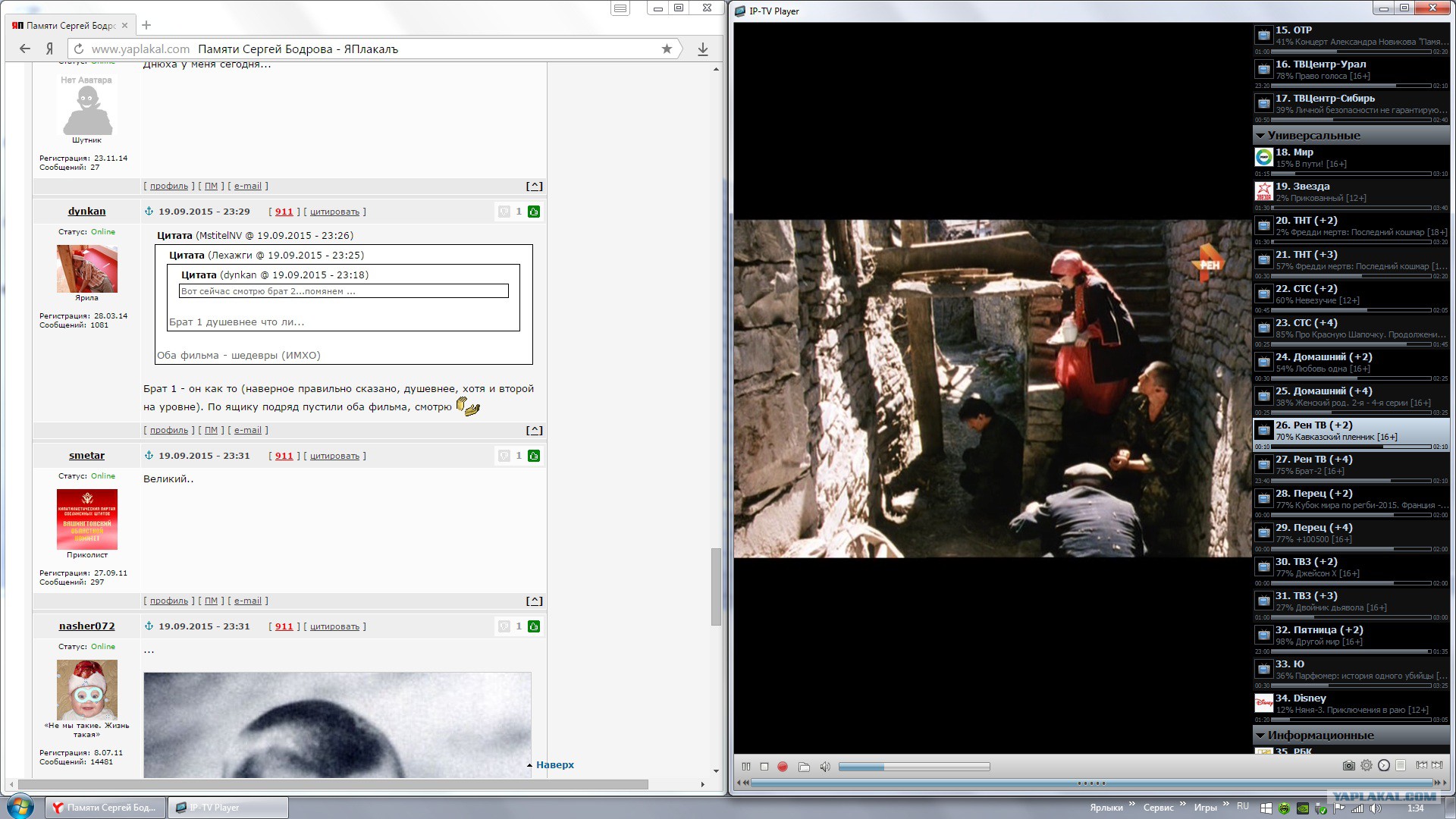Click ПМ link under smetar's post
The image size is (1456, 819).
pos(211,601)
